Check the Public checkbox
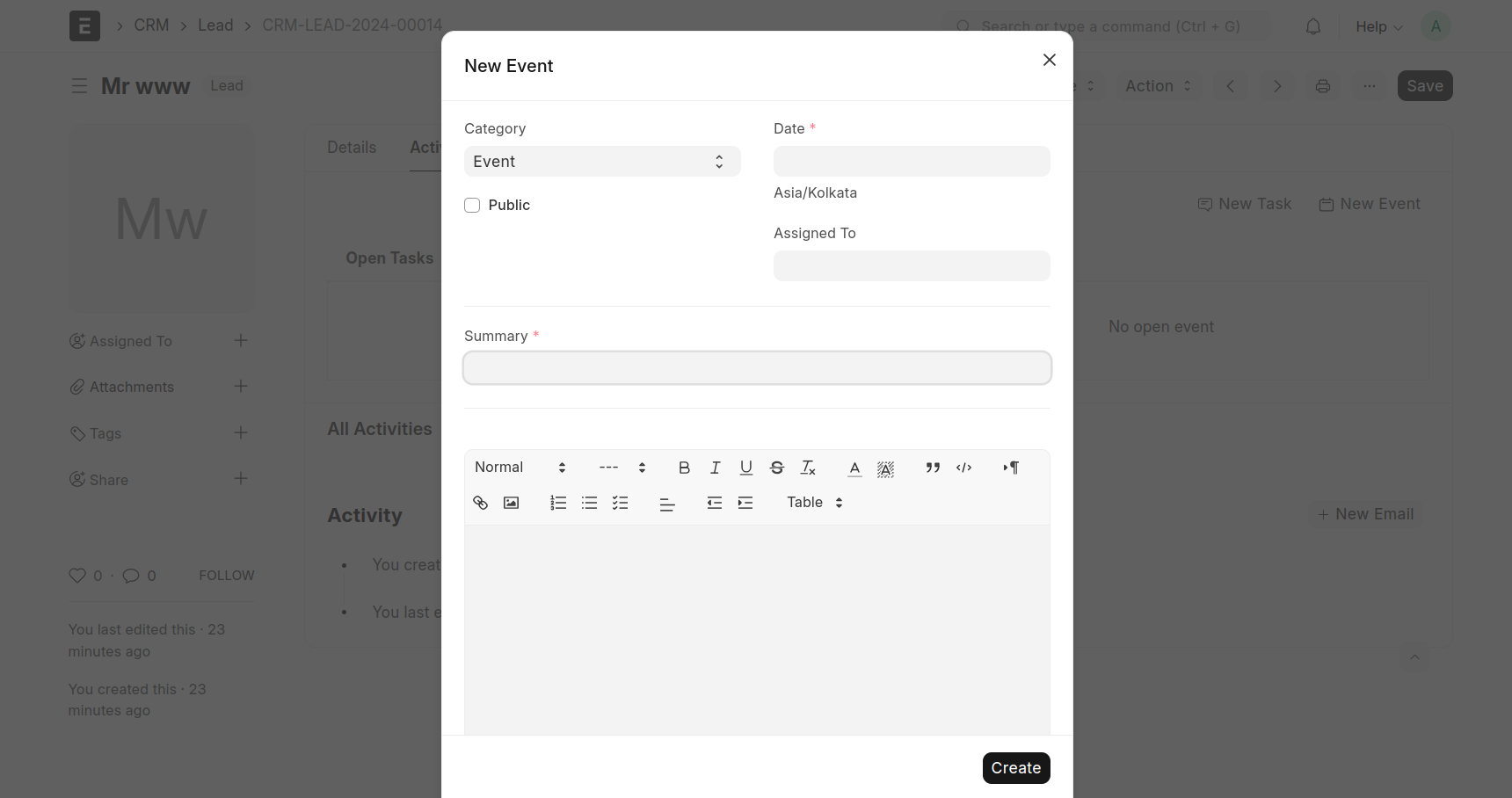Screen dimensions: 1512x798 coord(472,205)
